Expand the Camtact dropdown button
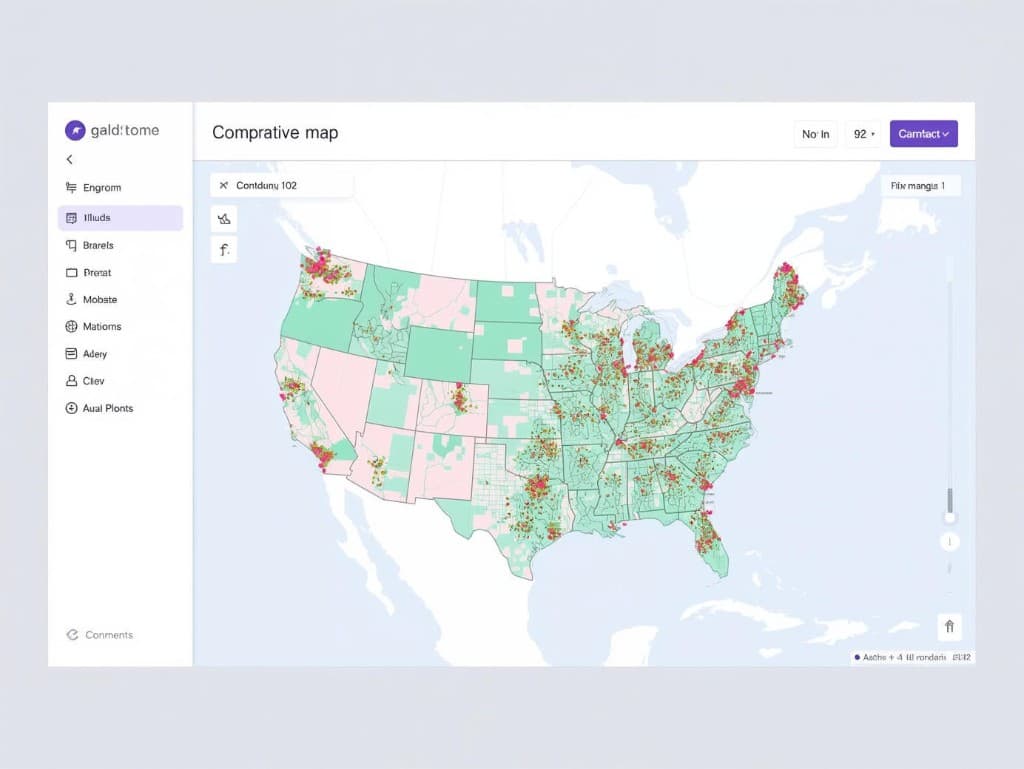 coord(923,133)
